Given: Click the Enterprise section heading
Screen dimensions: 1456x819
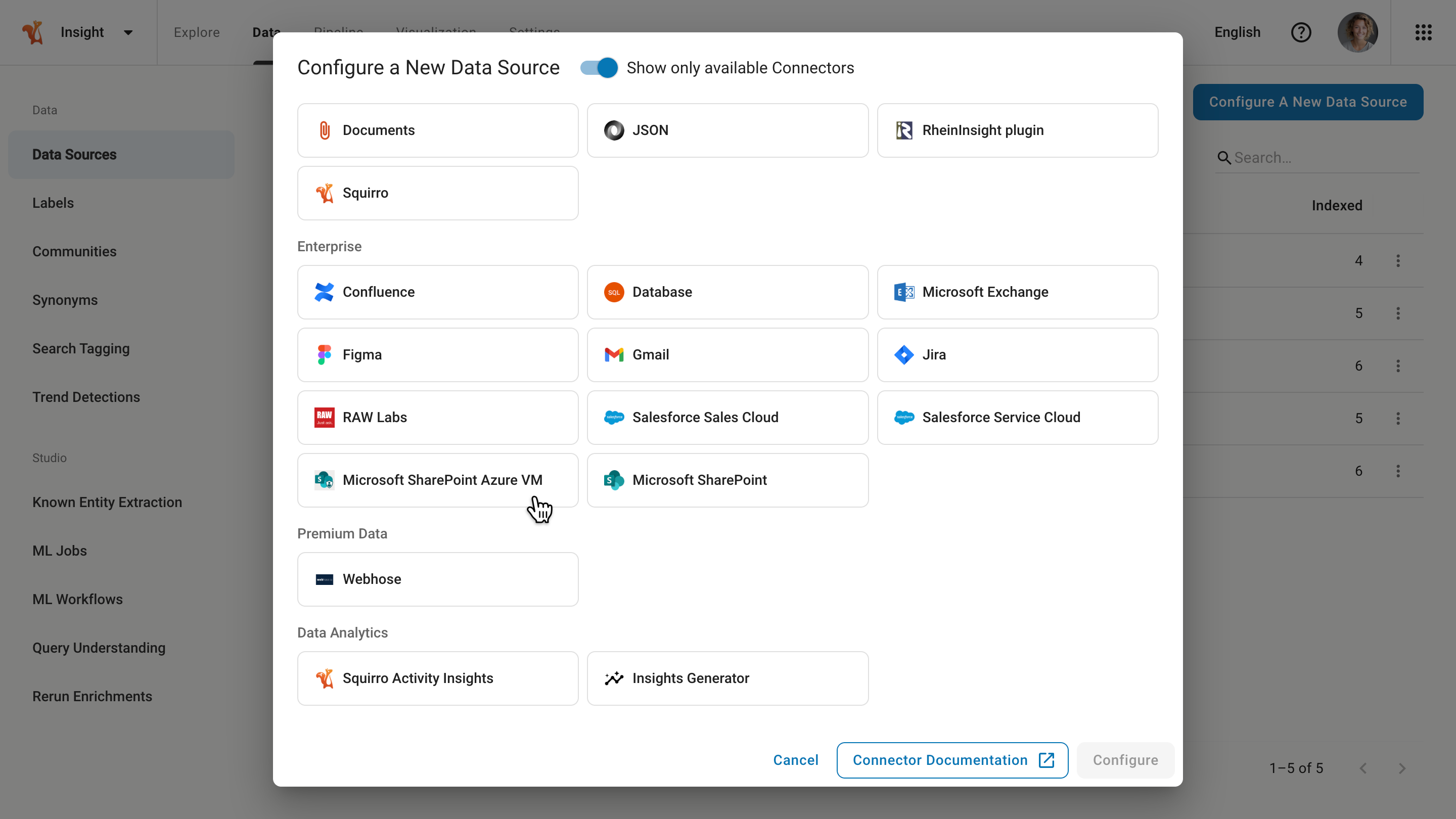Looking at the screenshot, I should coord(330,246).
